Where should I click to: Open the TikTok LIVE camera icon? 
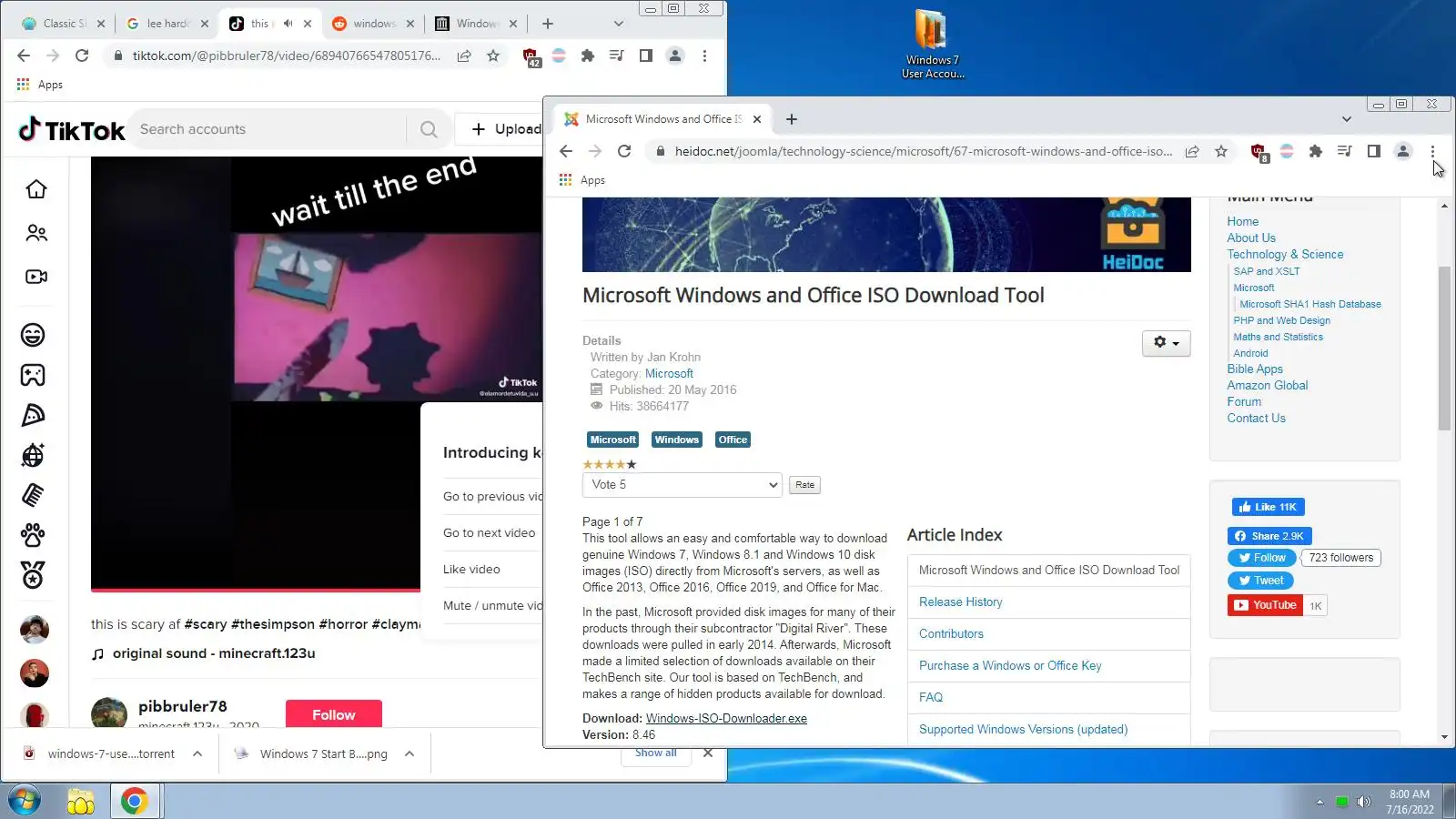(36, 277)
